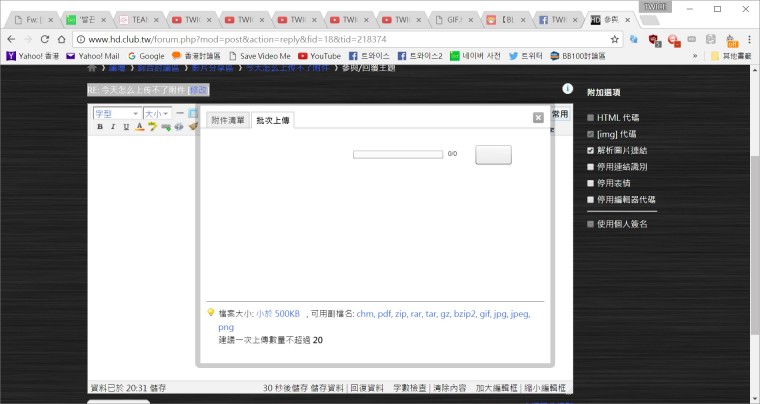Click the translate extension icon
Screen dimensions: 760x404
coord(633,39)
